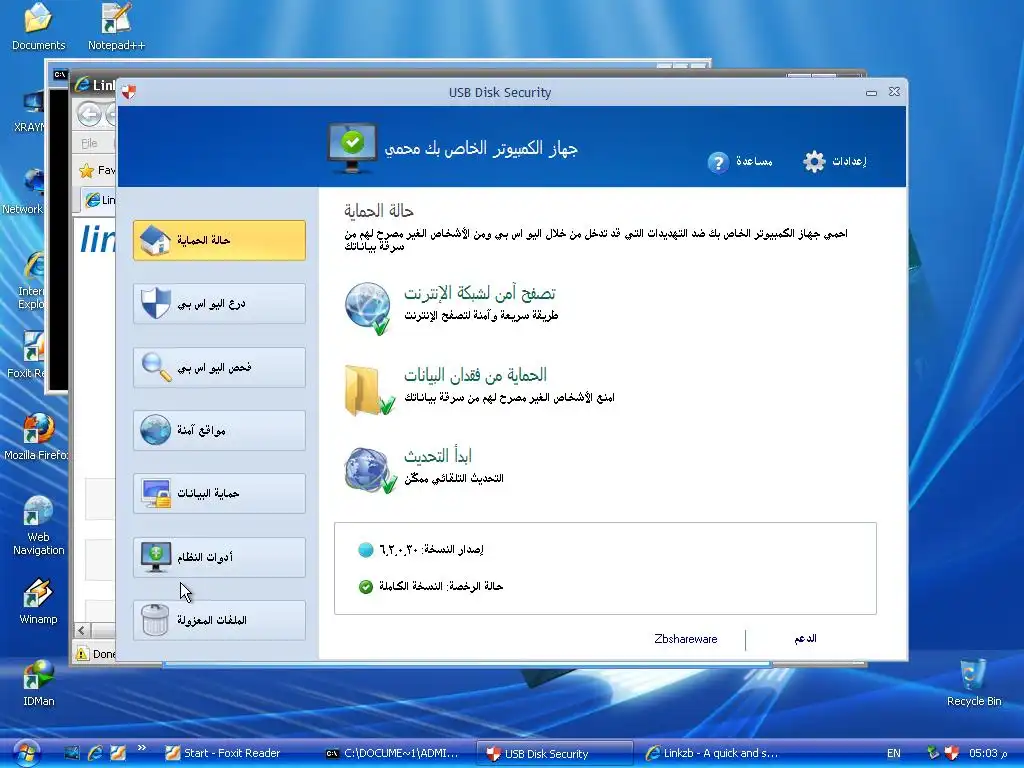Open the أدوات النظام system tools section
Screen dimensions: 1024x768
(x=219, y=557)
